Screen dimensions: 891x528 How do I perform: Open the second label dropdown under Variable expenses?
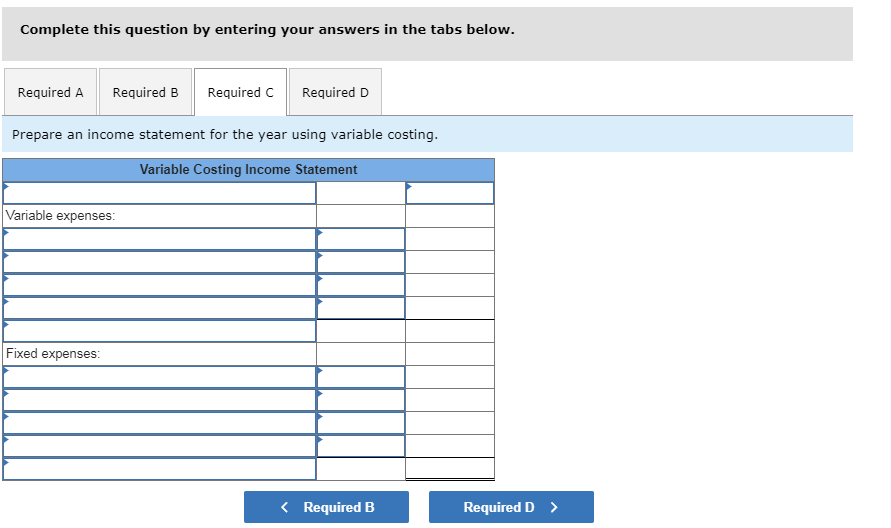coord(160,262)
